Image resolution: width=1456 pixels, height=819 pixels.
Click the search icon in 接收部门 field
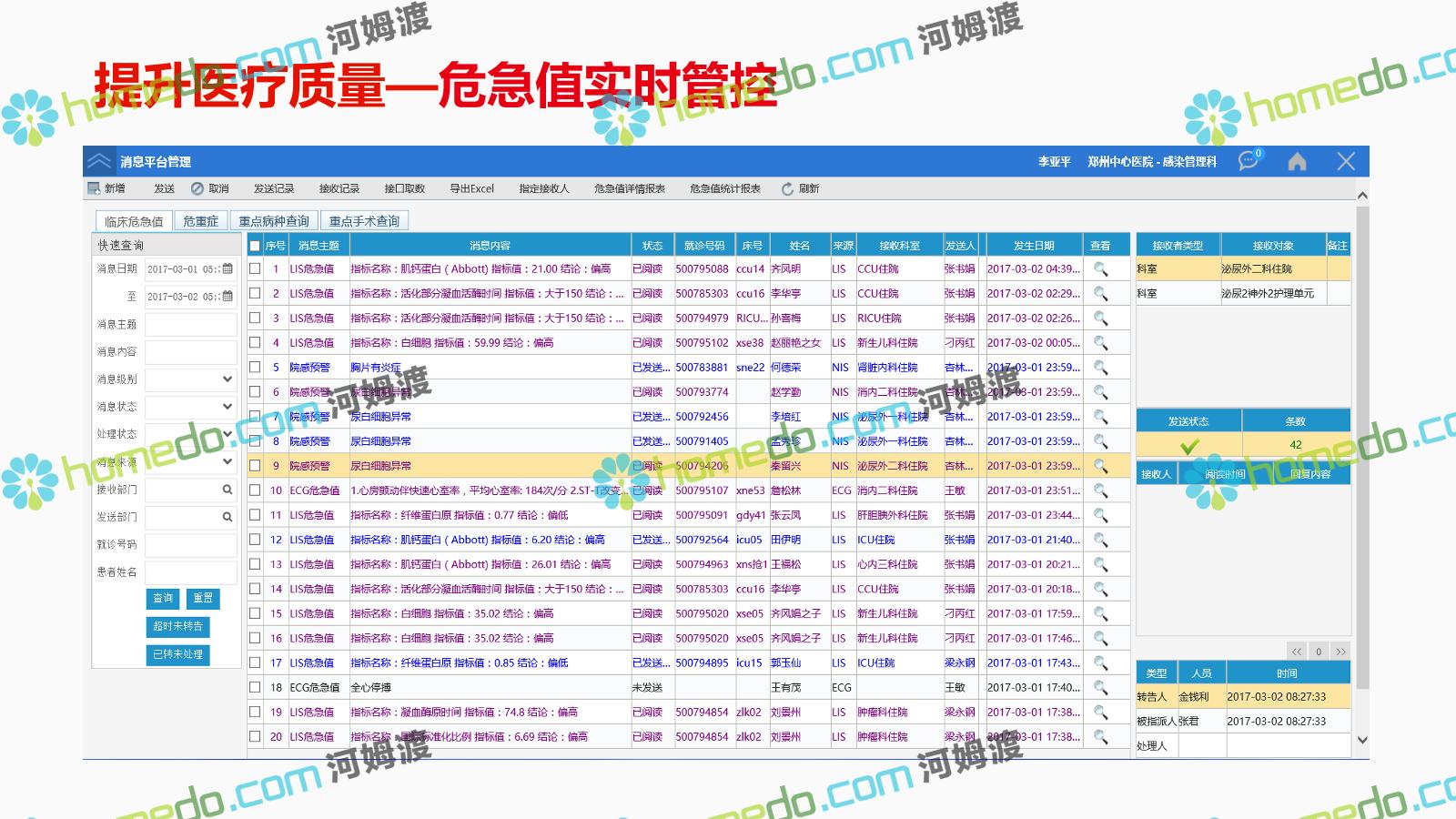coord(227,490)
